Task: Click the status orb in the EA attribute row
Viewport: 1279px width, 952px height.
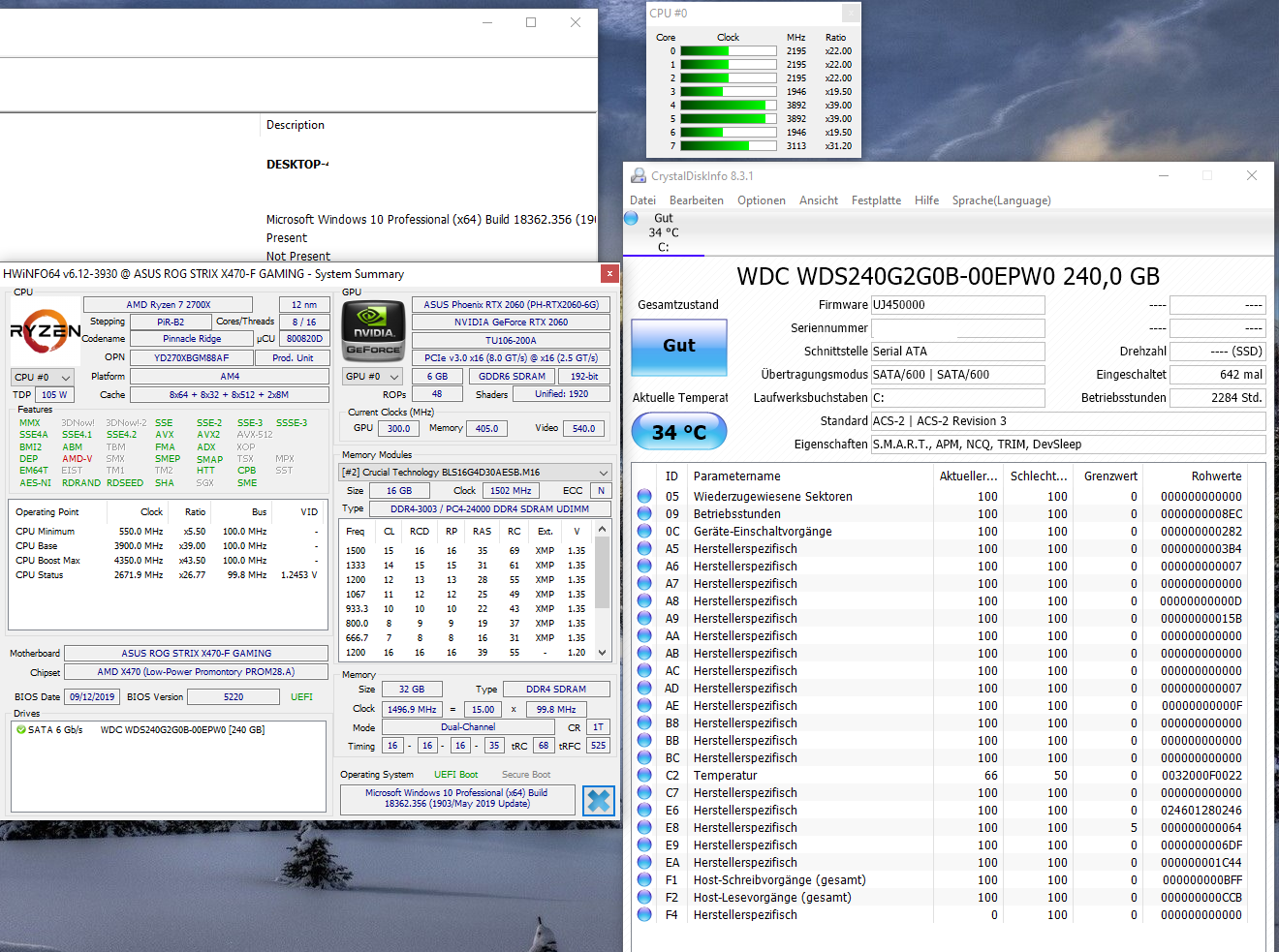Action: 644,863
